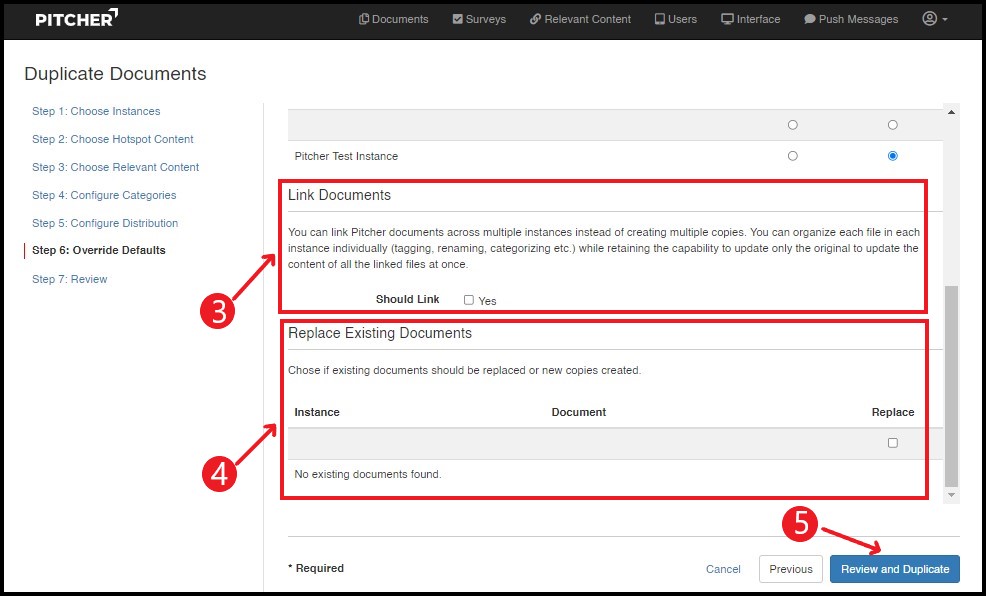Go to Relevant Content in navbar
The image size is (986, 596).
pos(580,19)
